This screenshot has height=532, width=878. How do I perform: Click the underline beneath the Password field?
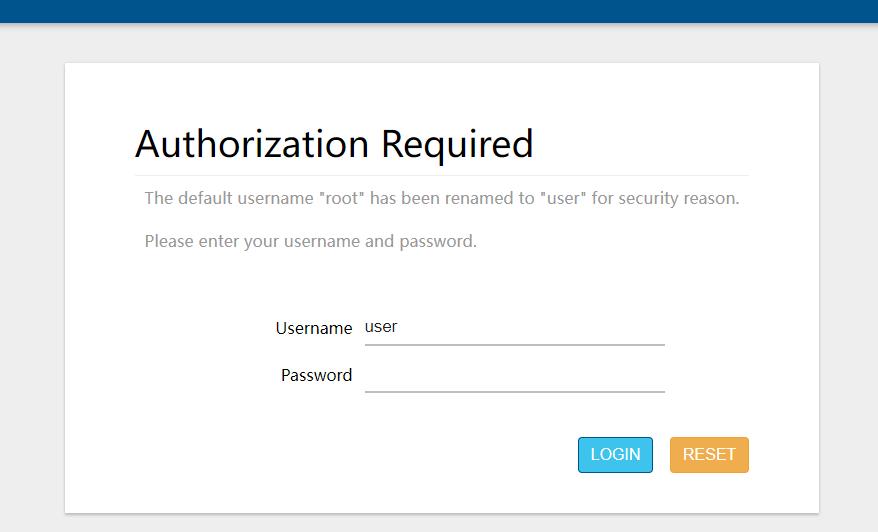pos(514,391)
